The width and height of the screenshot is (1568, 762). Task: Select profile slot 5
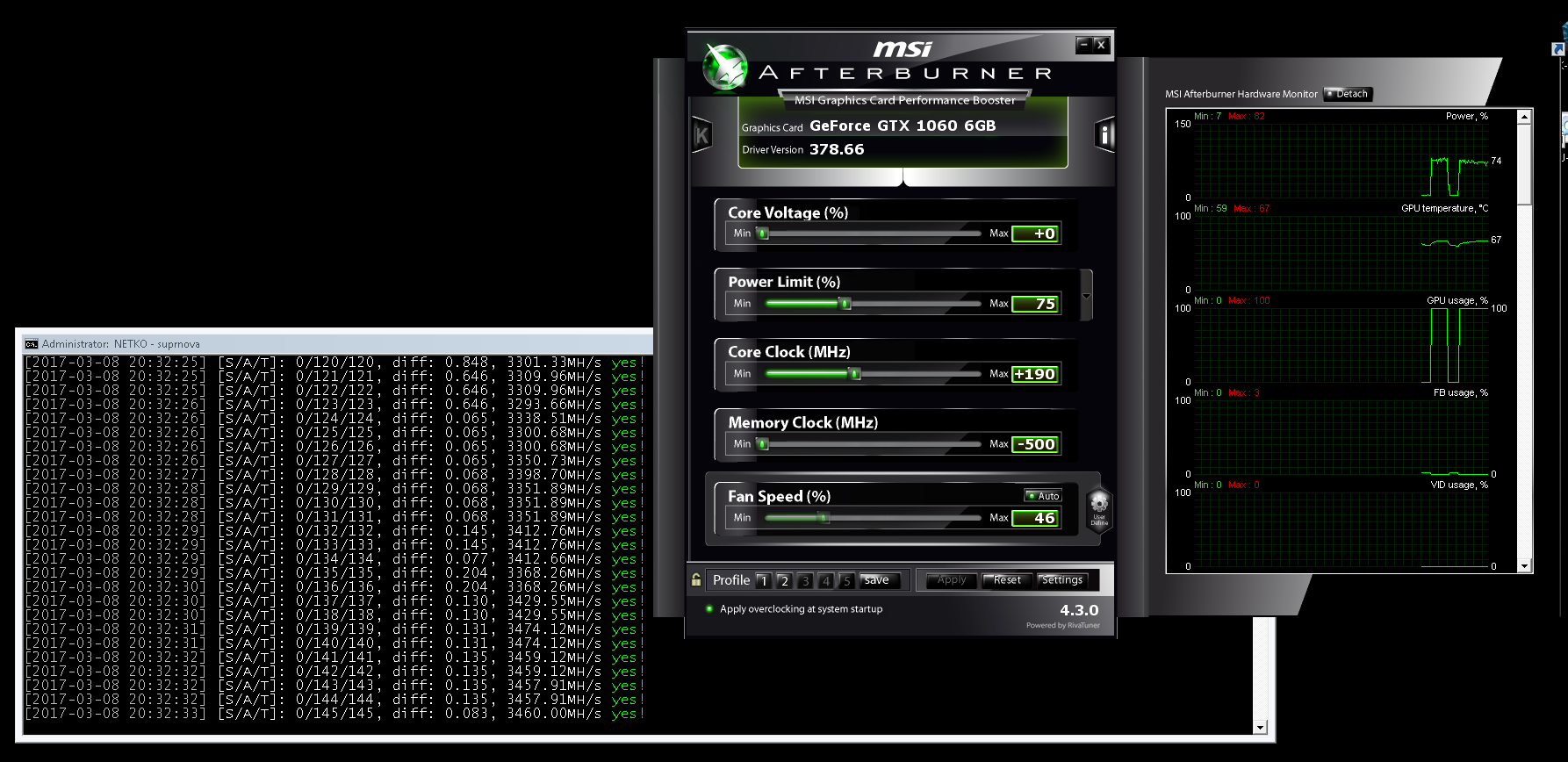click(846, 581)
